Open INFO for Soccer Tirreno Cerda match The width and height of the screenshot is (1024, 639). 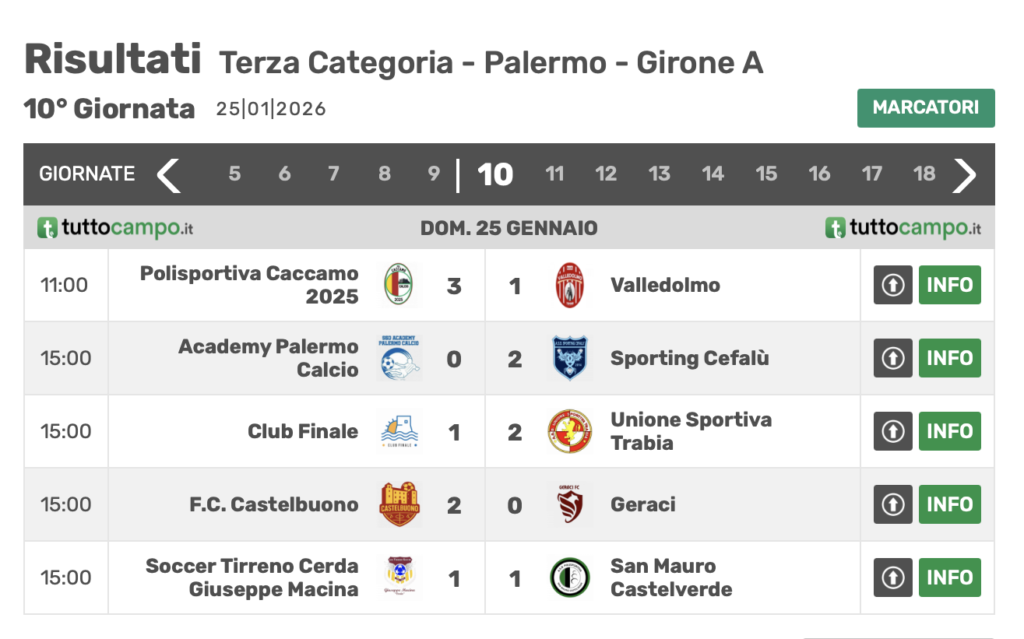[949, 577]
